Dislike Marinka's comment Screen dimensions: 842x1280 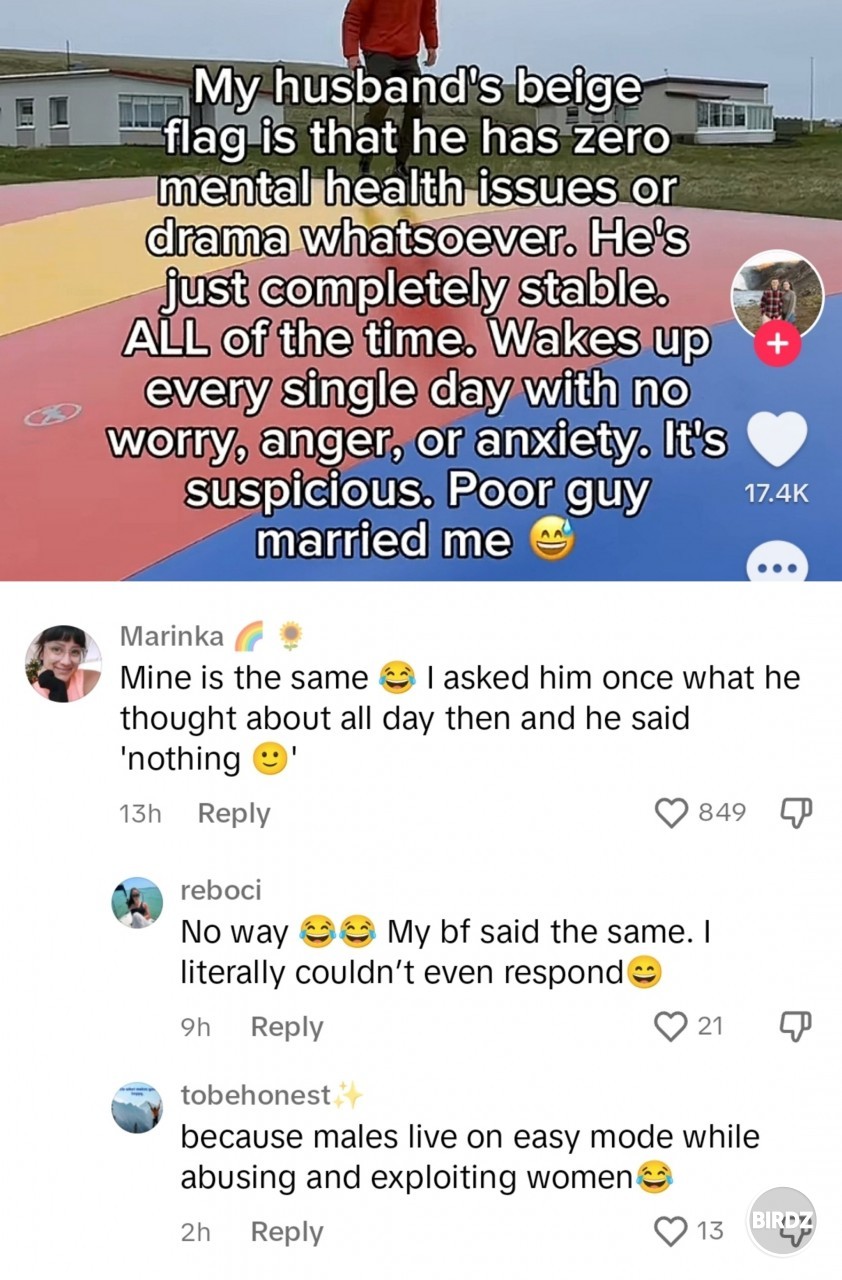pyautogui.click(x=795, y=813)
